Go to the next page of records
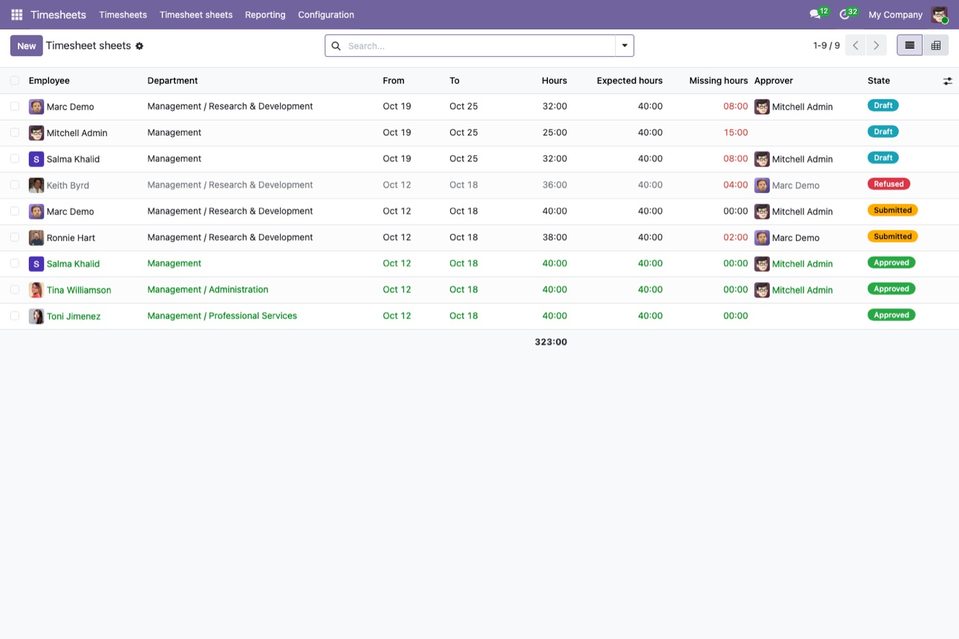The height and width of the screenshot is (639, 959). (876, 45)
